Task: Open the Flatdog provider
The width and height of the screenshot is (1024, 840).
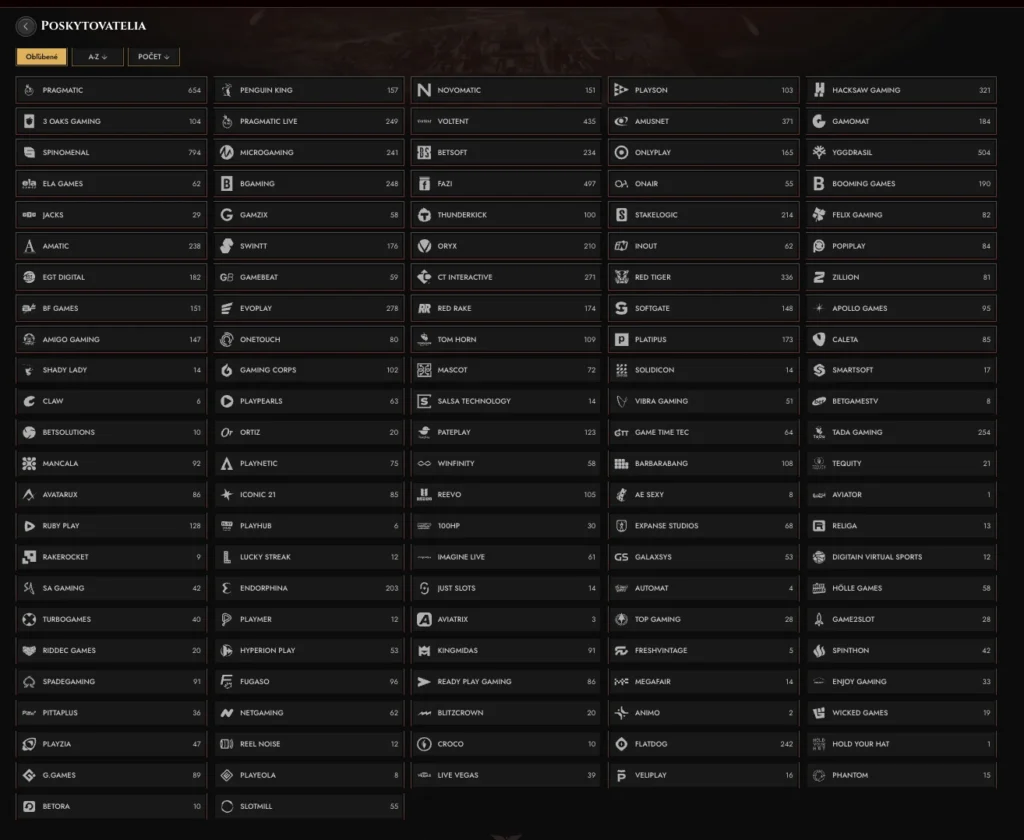Action: (704, 744)
